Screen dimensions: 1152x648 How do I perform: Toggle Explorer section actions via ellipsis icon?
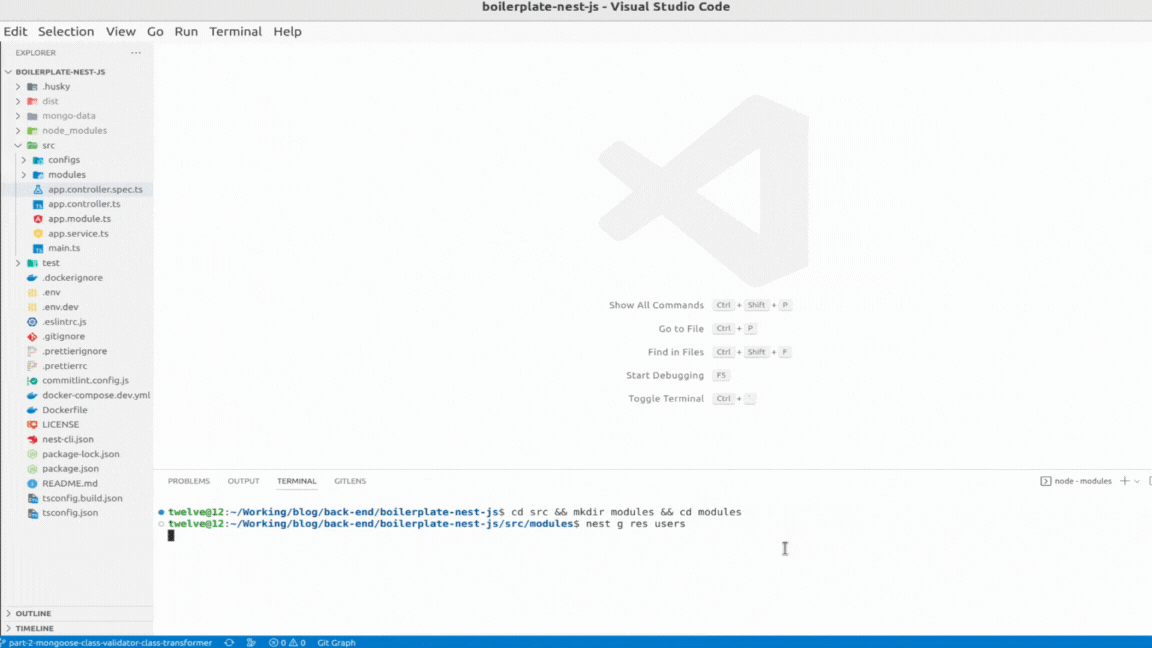tap(135, 52)
